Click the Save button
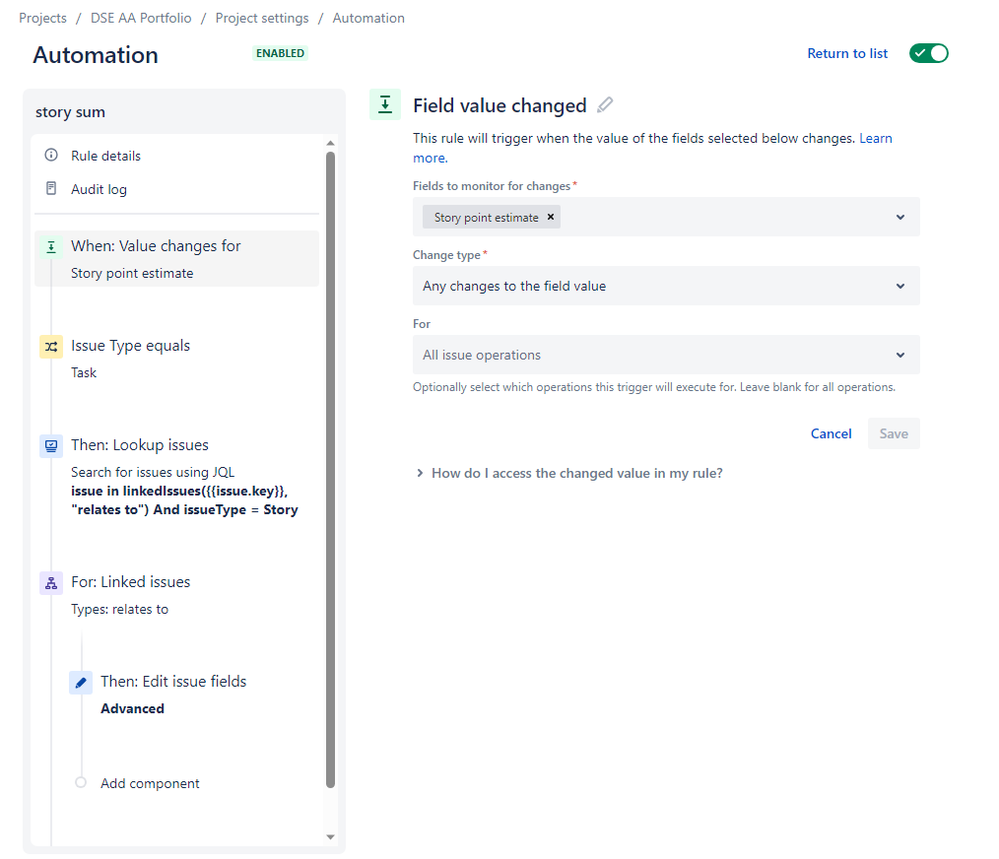This screenshot has width=999, height=859. coord(894,433)
